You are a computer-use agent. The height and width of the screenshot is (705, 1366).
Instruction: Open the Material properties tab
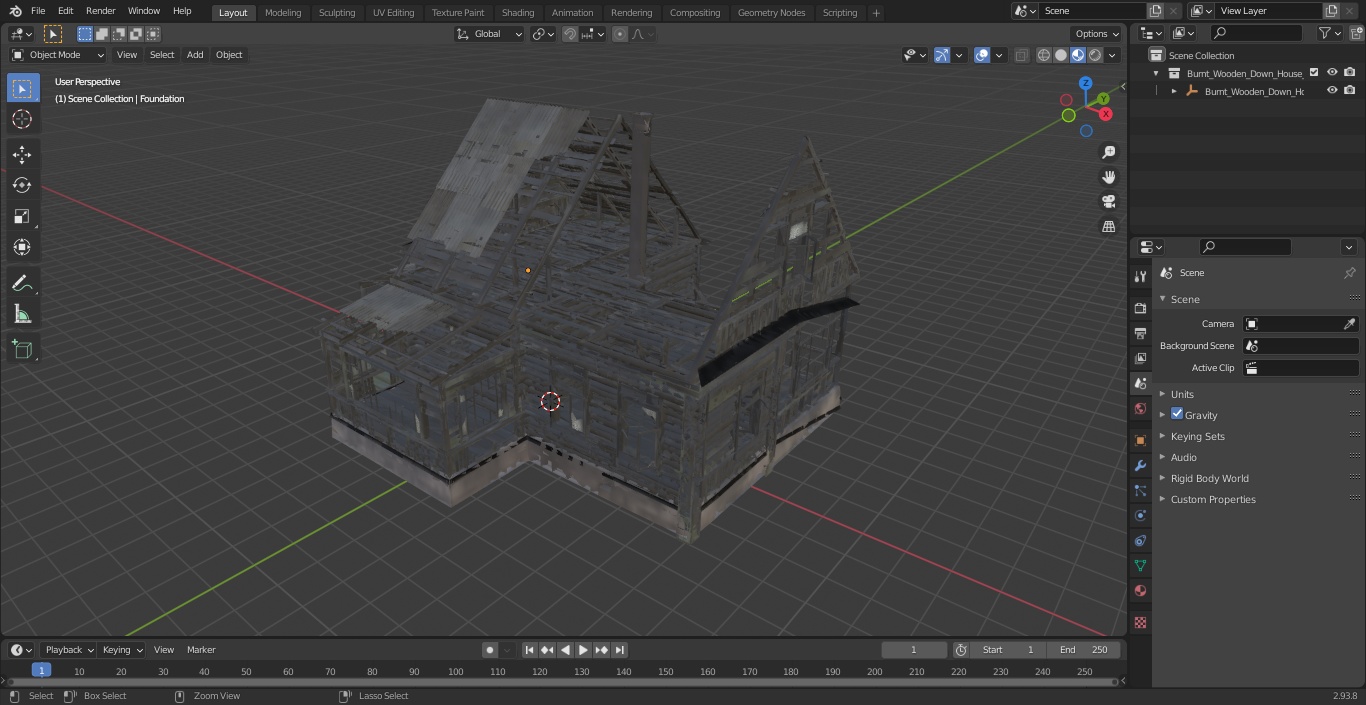coord(1140,590)
